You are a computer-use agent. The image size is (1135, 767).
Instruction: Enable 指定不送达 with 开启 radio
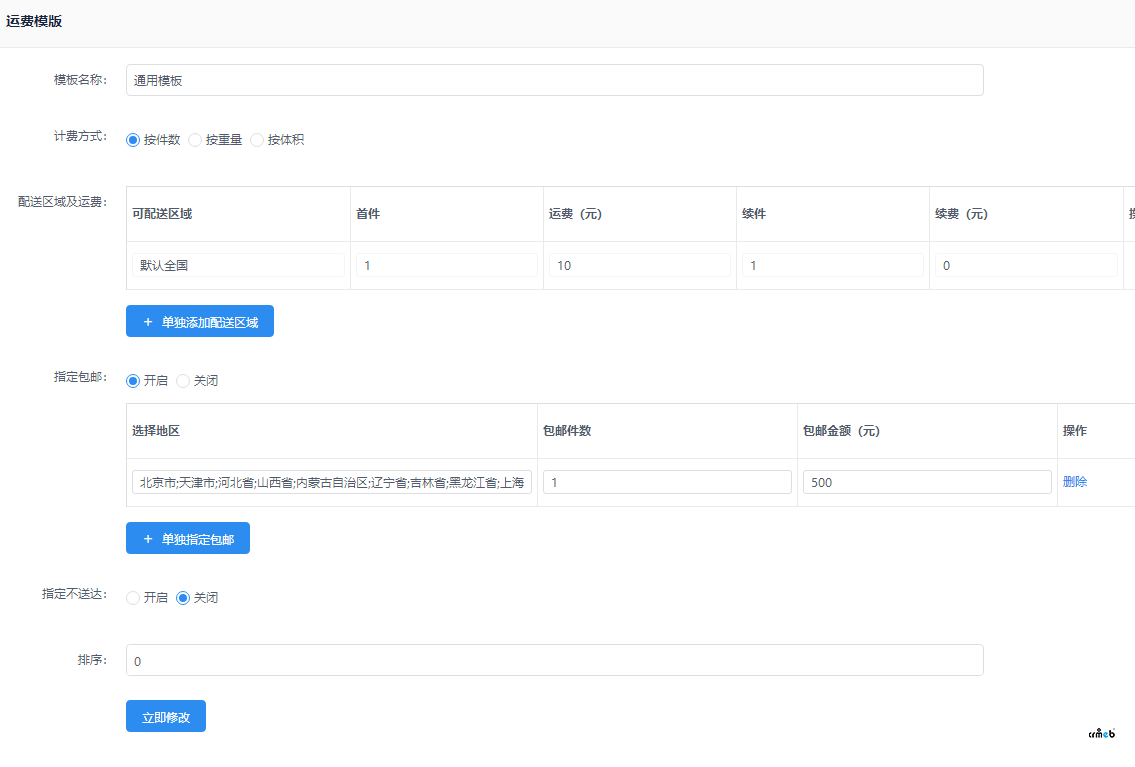pos(133,598)
